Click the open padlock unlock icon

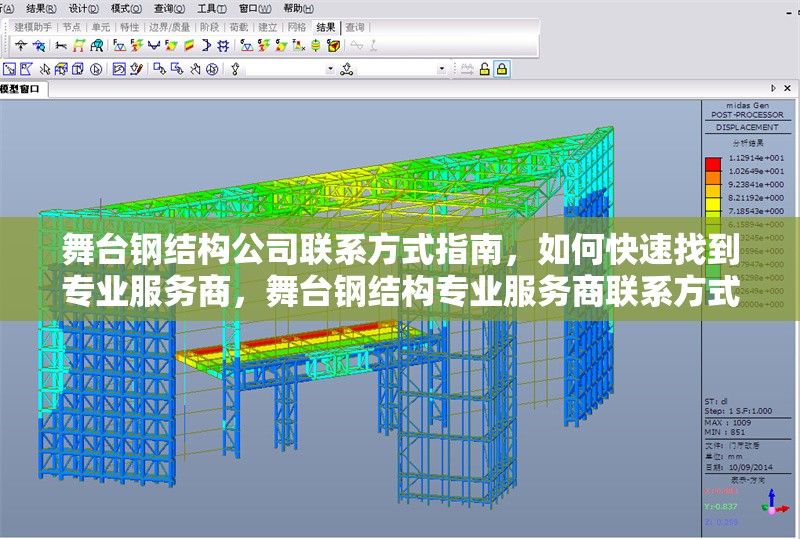coord(485,69)
